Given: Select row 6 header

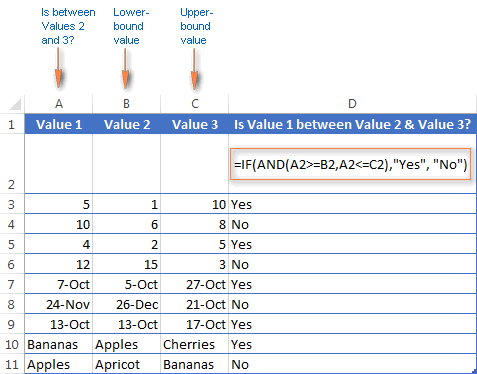Looking at the screenshot, I should pos(12,264).
